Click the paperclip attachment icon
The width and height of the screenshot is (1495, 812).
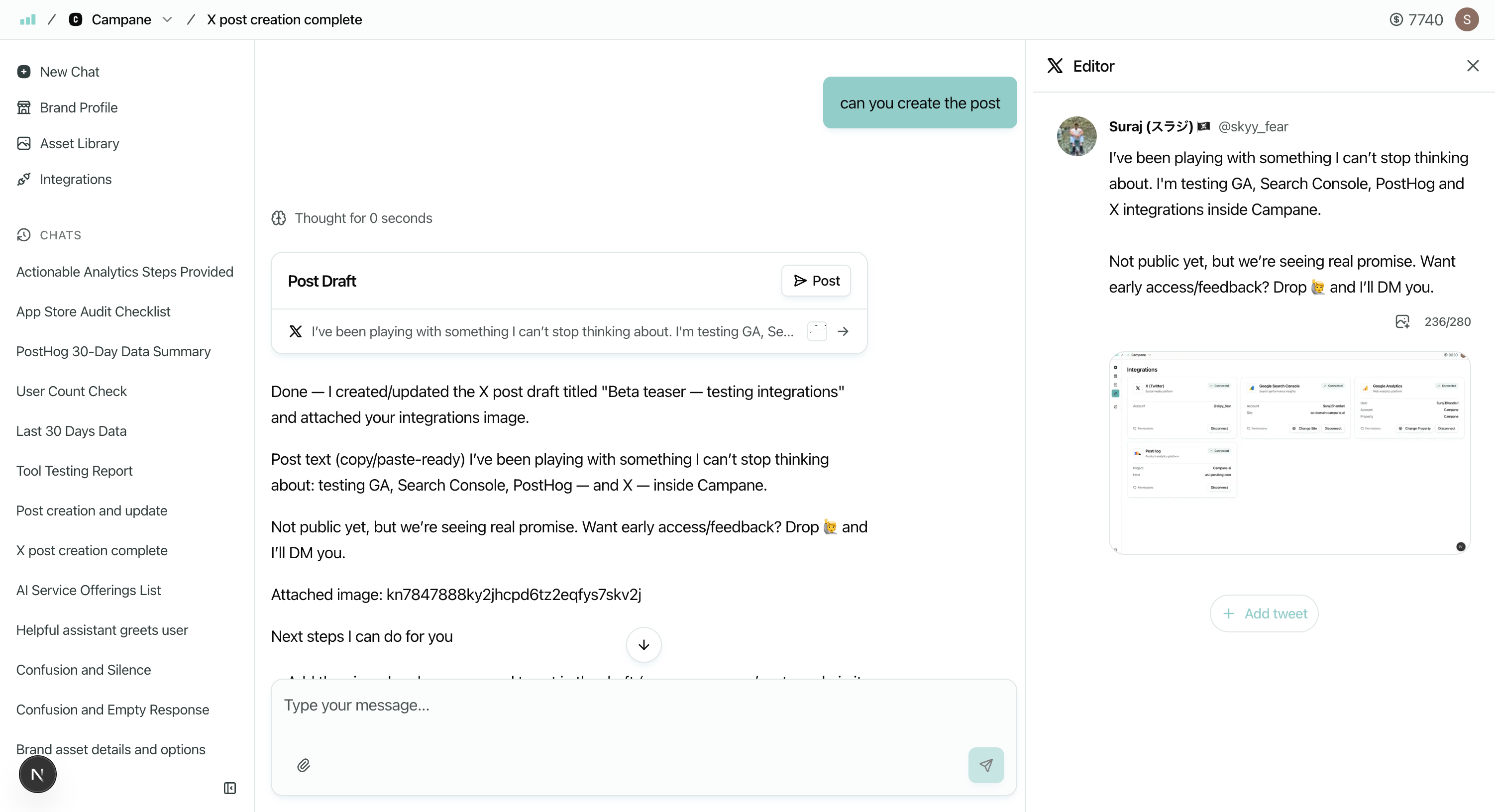[x=304, y=765]
